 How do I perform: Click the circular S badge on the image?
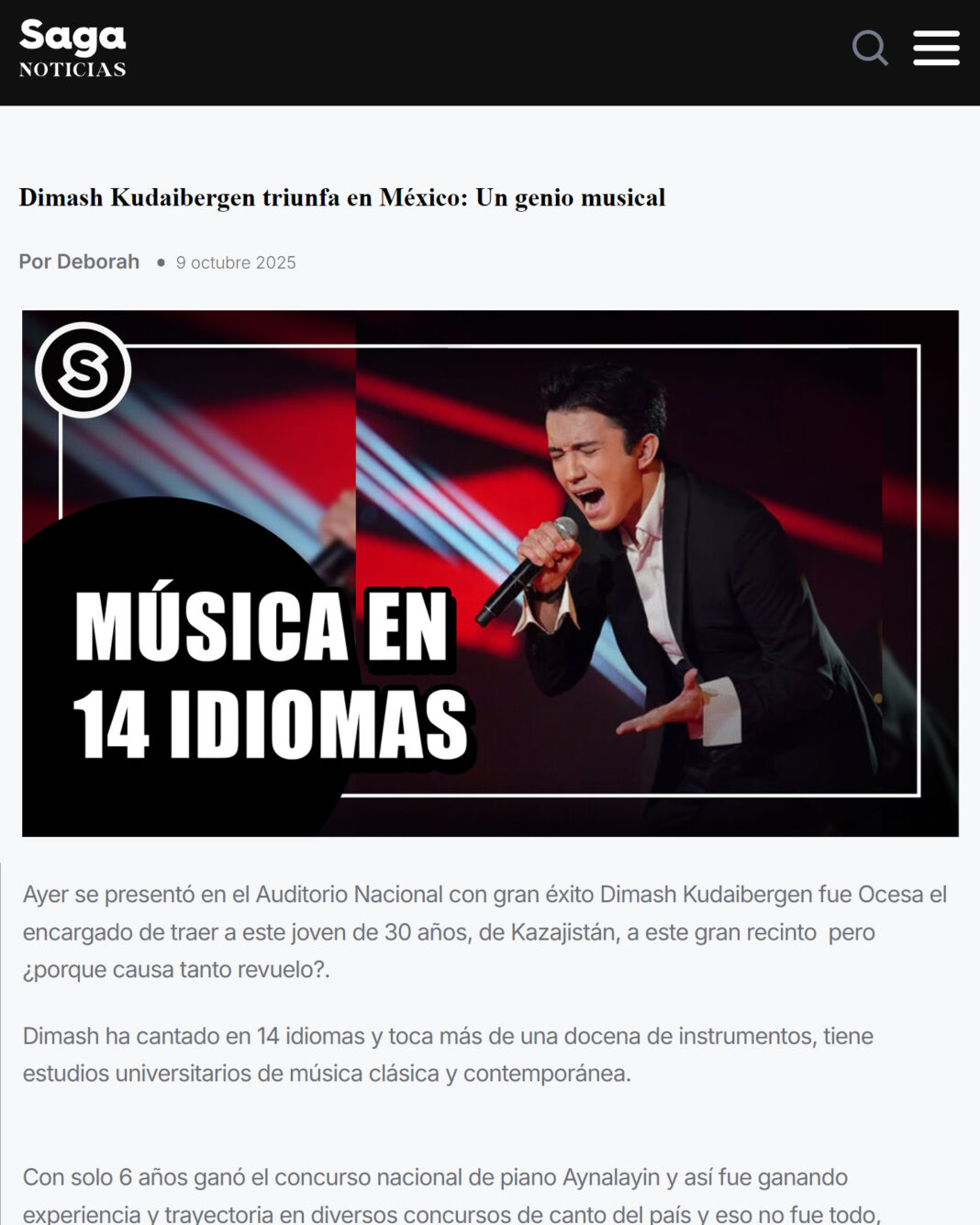click(x=84, y=370)
